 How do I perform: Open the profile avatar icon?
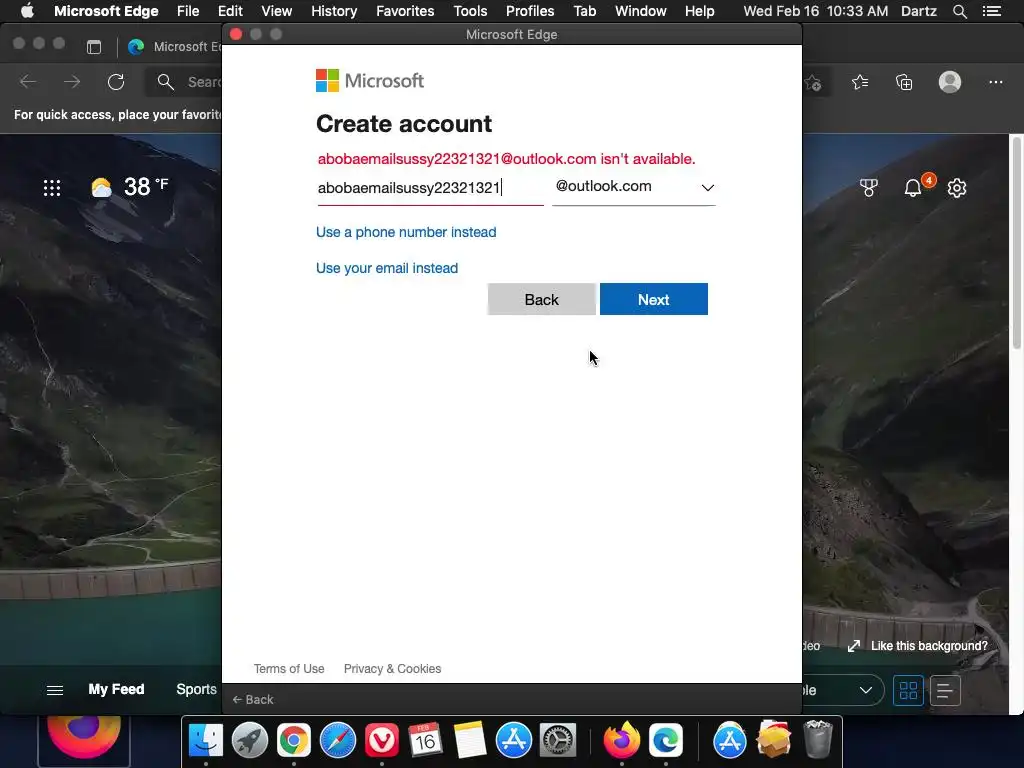click(x=950, y=82)
